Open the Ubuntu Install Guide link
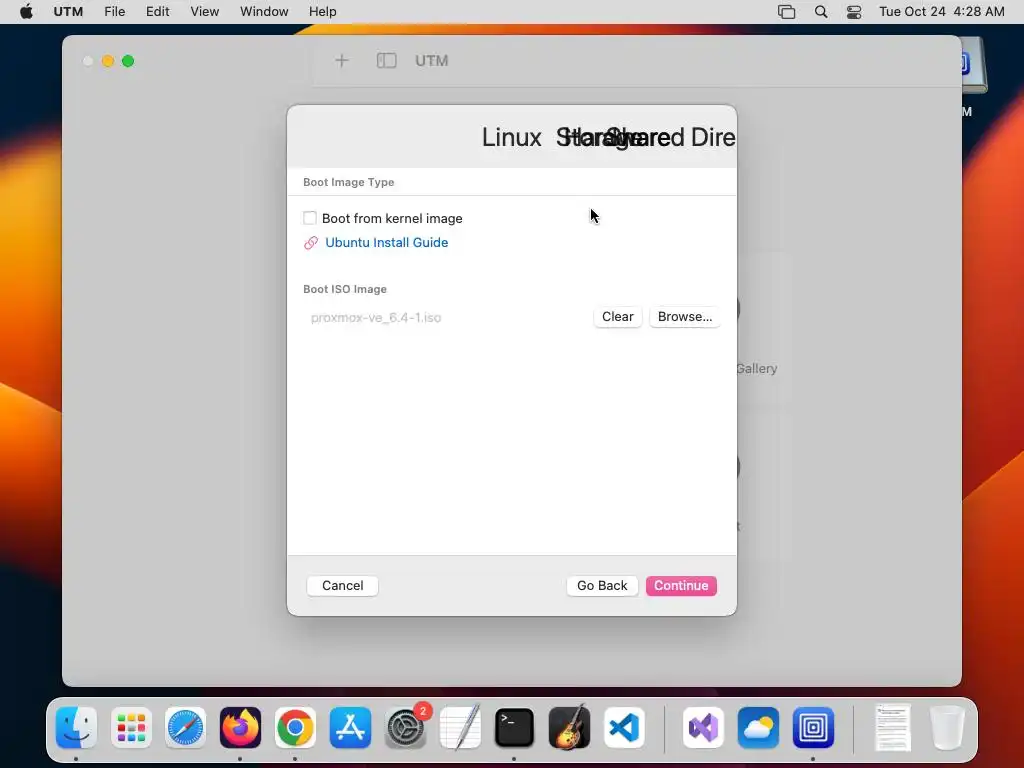 coord(387,242)
